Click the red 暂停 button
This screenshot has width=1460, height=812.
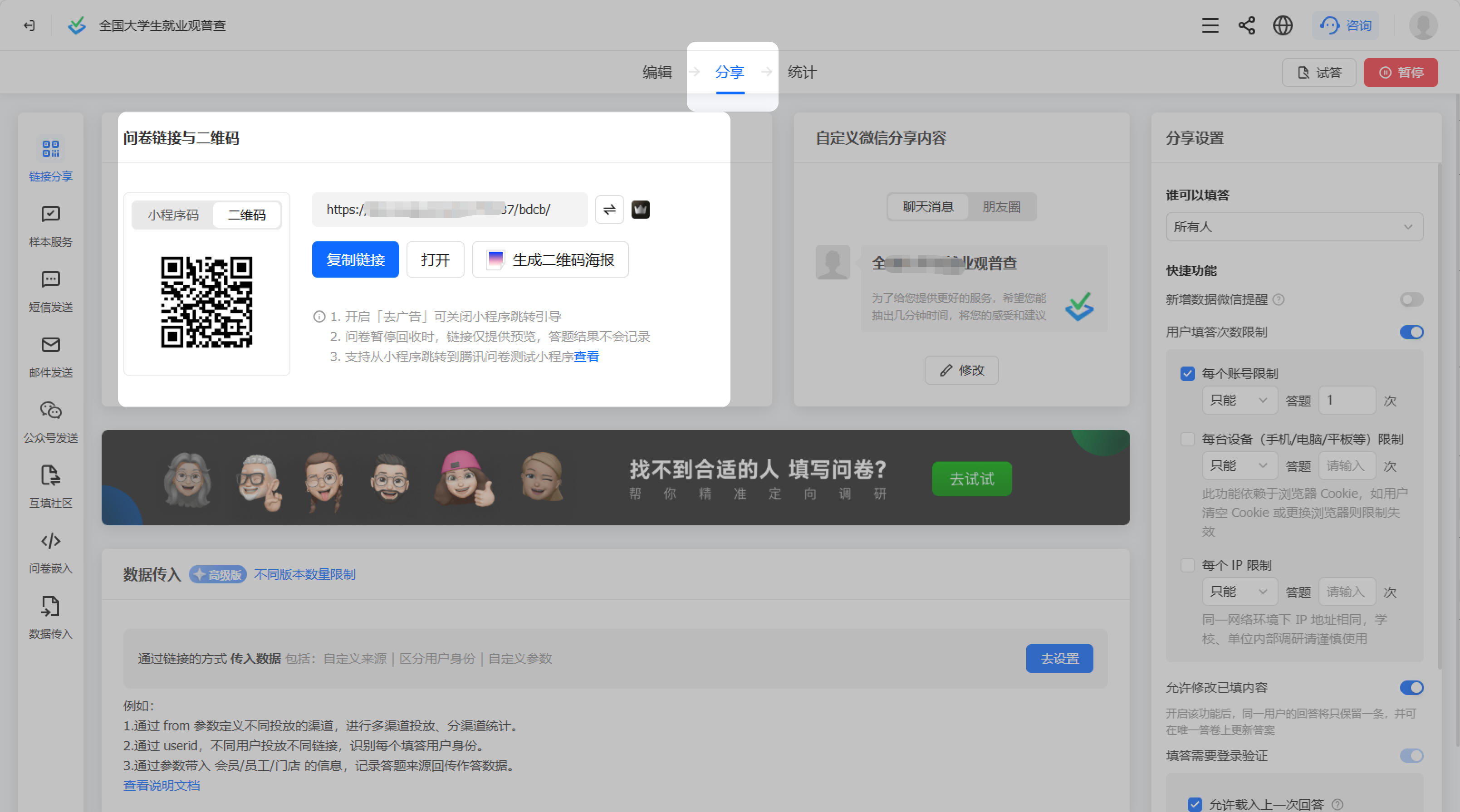[x=1401, y=73]
